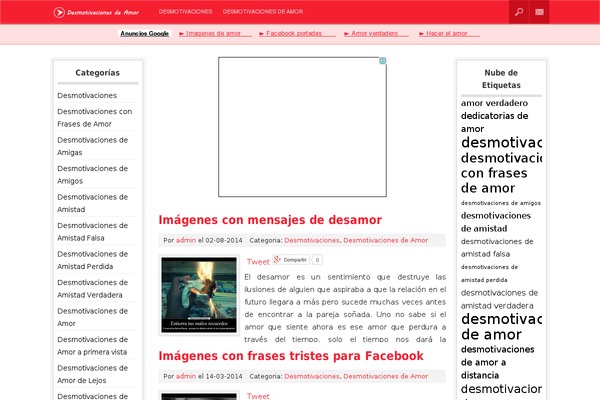Open Desmotivaciones de Amigas category
Screen dimensions: 600x400
pyautogui.click(x=93, y=146)
